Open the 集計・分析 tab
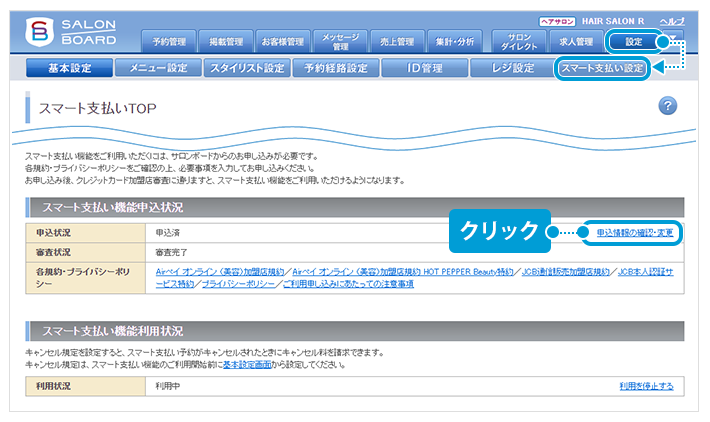Screen dimensions: 710x422 pyautogui.click(x=455, y=42)
